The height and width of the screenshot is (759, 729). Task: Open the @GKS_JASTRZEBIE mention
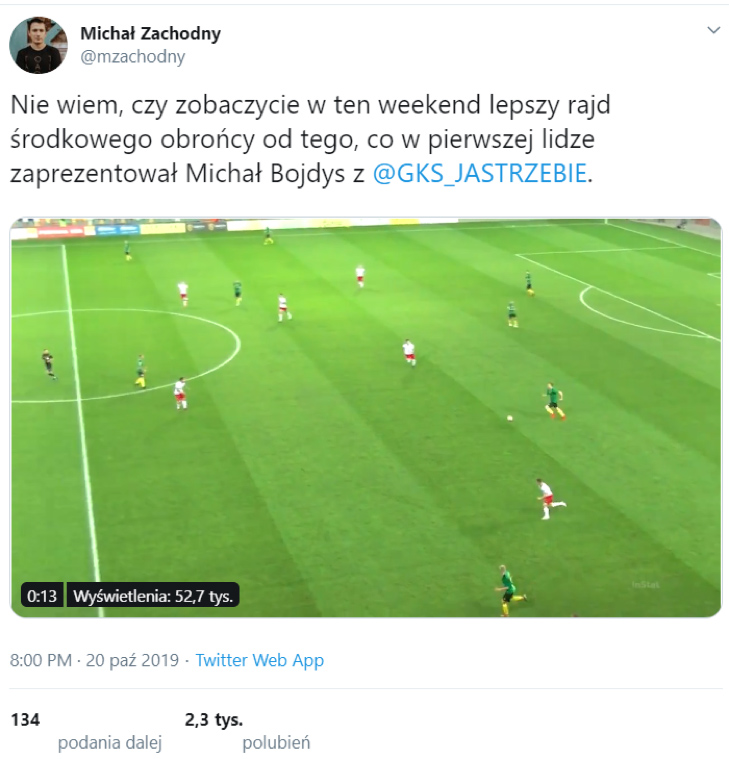coord(480,173)
